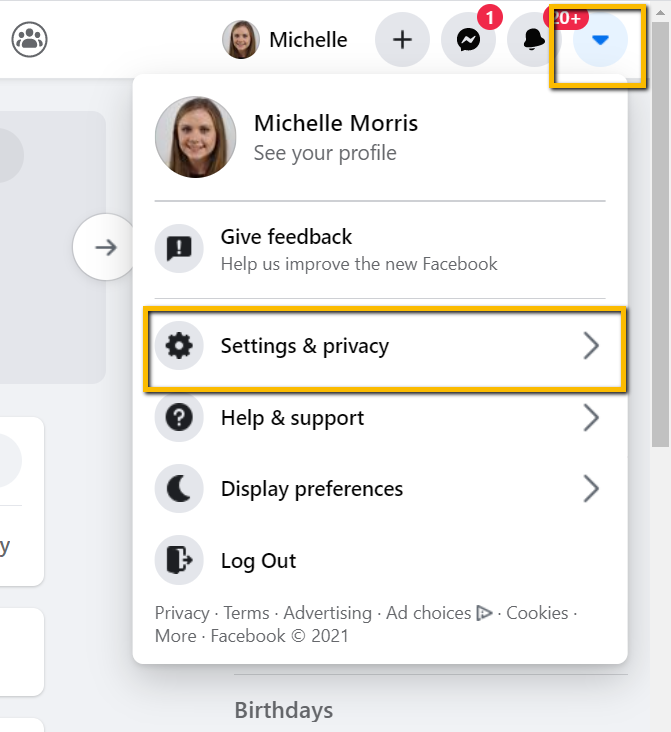Screen dimensions: 671x732
Task: Click the Give feedback exclamation icon
Action: (x=179, y=248)
